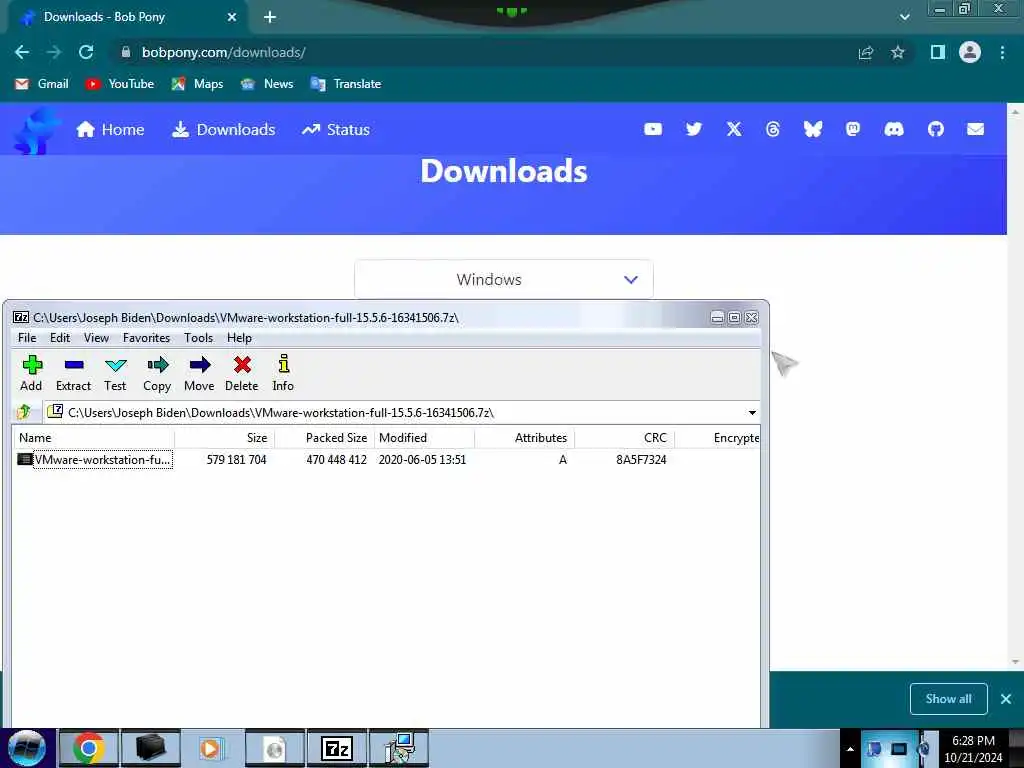Open Chrome profile avatar menu
This screenshot has width=1024, height=768.
click(970, 52)
